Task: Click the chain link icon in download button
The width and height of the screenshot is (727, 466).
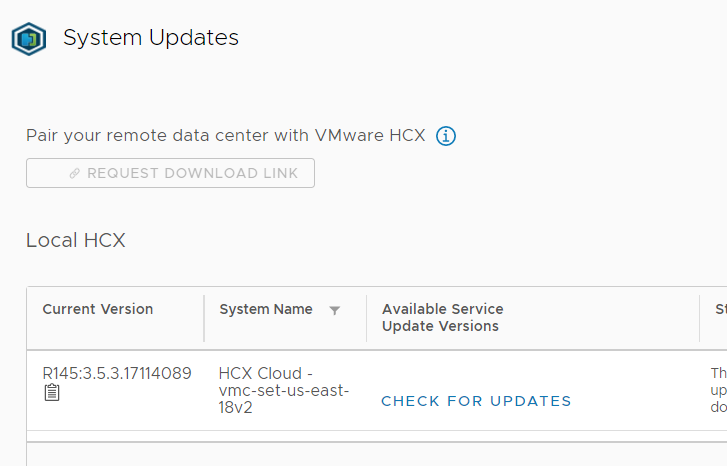Action: coord(74,173)
